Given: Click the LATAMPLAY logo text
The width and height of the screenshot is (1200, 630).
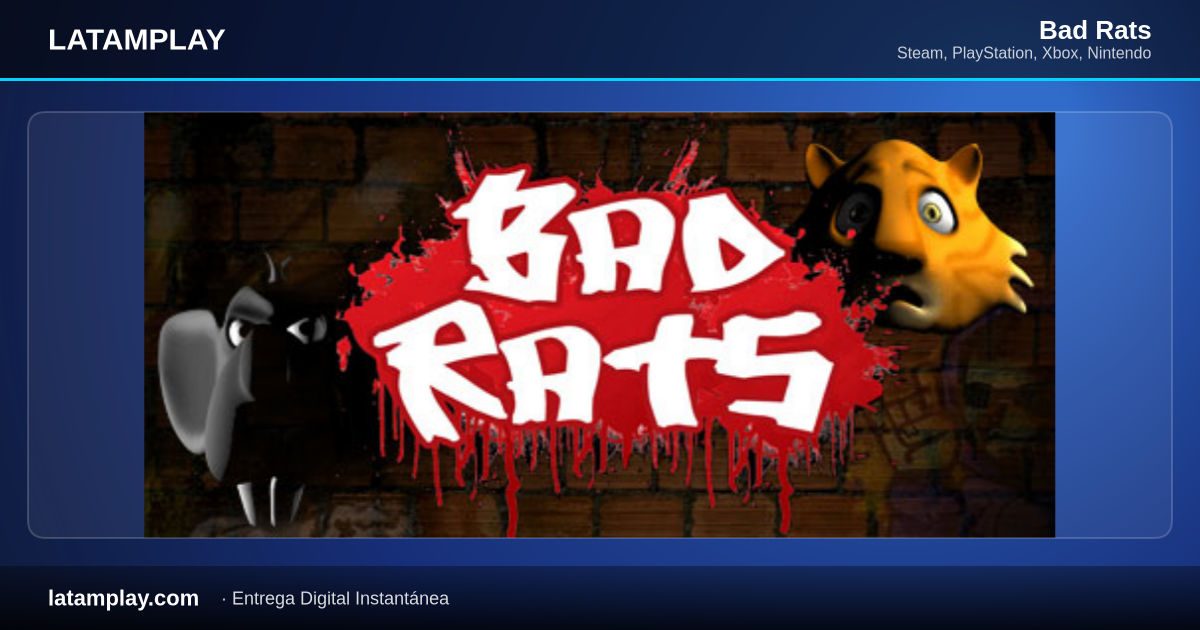Looking at the screenshot, I should (x=137, y=40).
